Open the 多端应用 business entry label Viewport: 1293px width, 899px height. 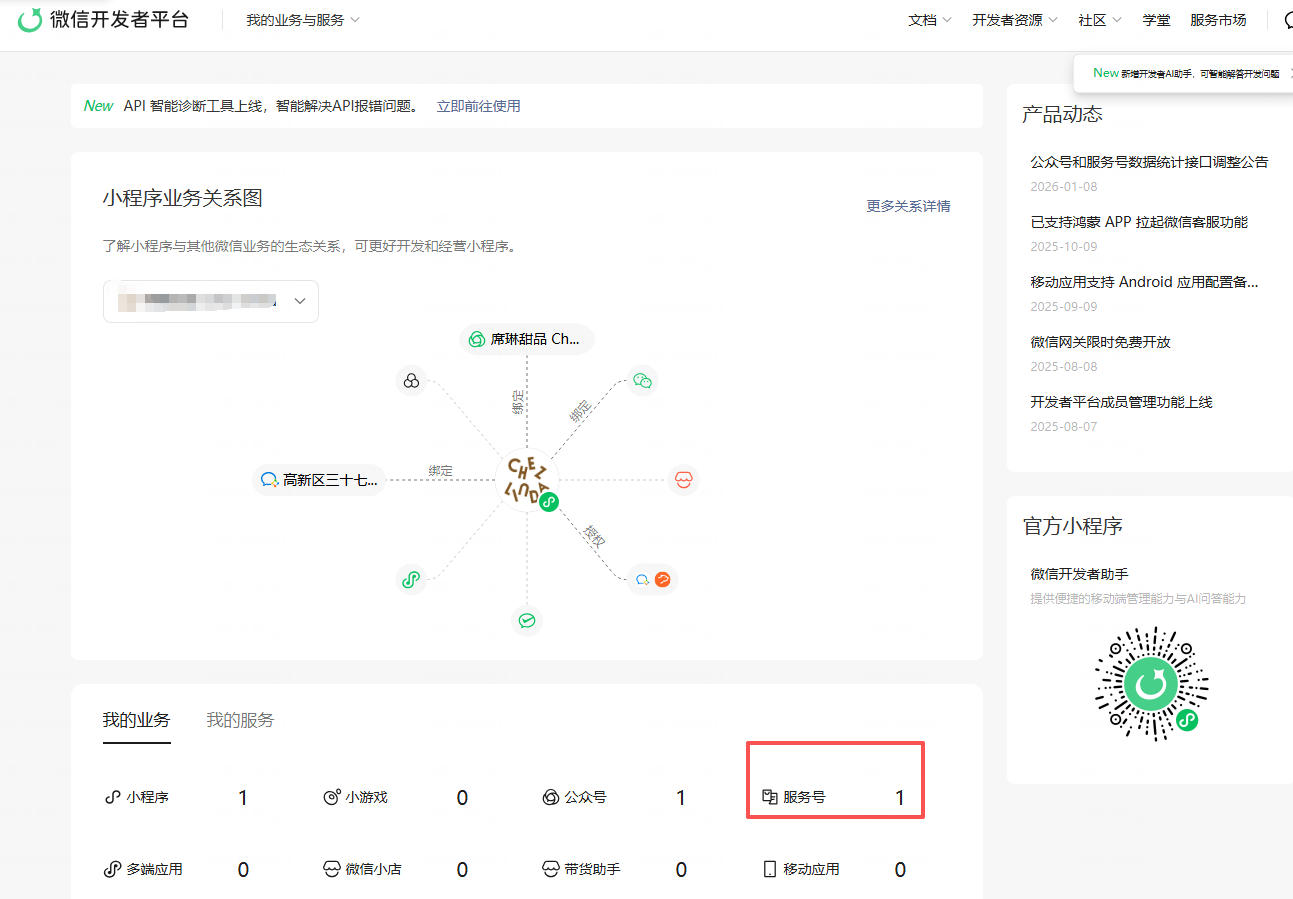coord(155,870)
